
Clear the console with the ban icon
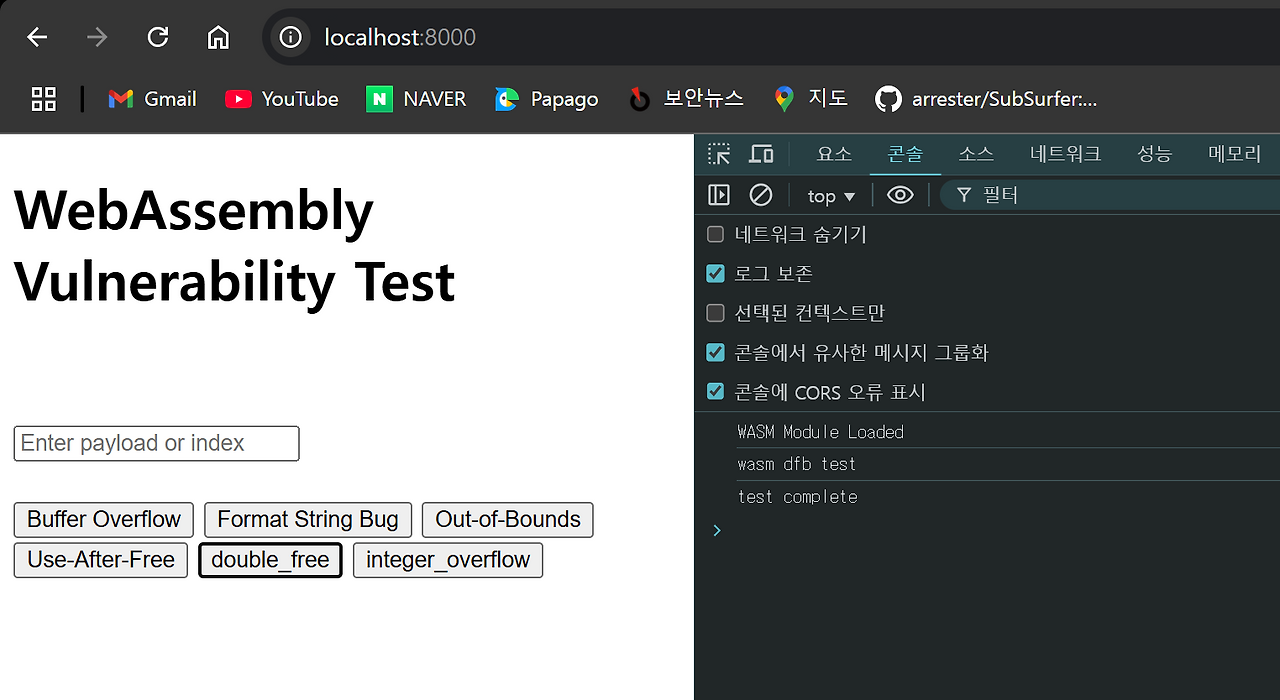coord(761,195)
